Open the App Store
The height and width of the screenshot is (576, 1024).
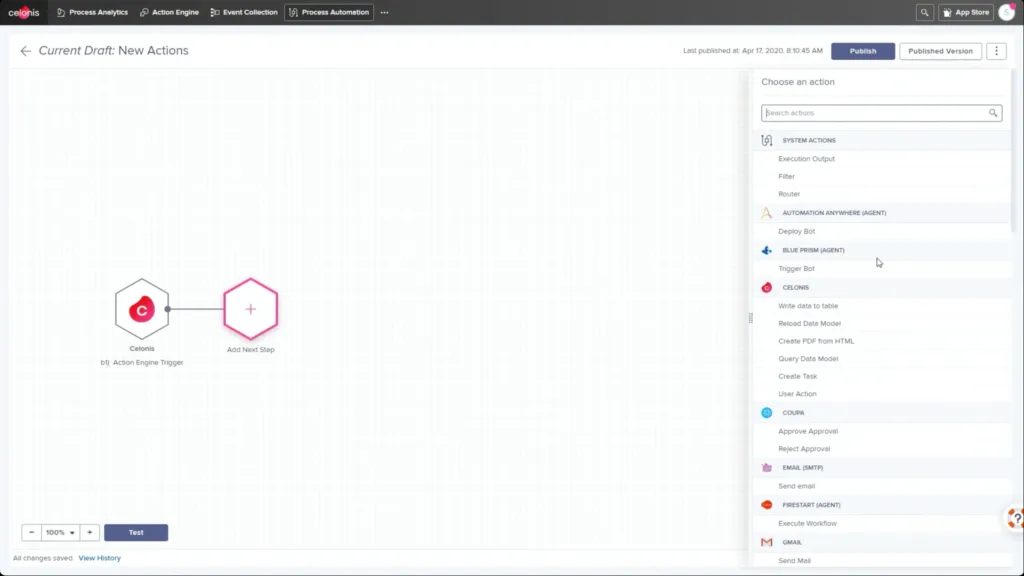[x=966, y=12]
